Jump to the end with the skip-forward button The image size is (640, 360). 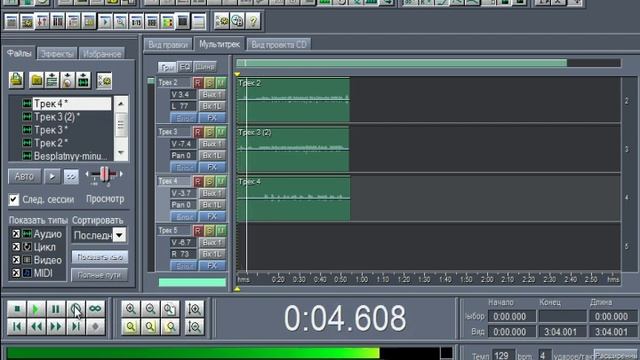[76, 327]
